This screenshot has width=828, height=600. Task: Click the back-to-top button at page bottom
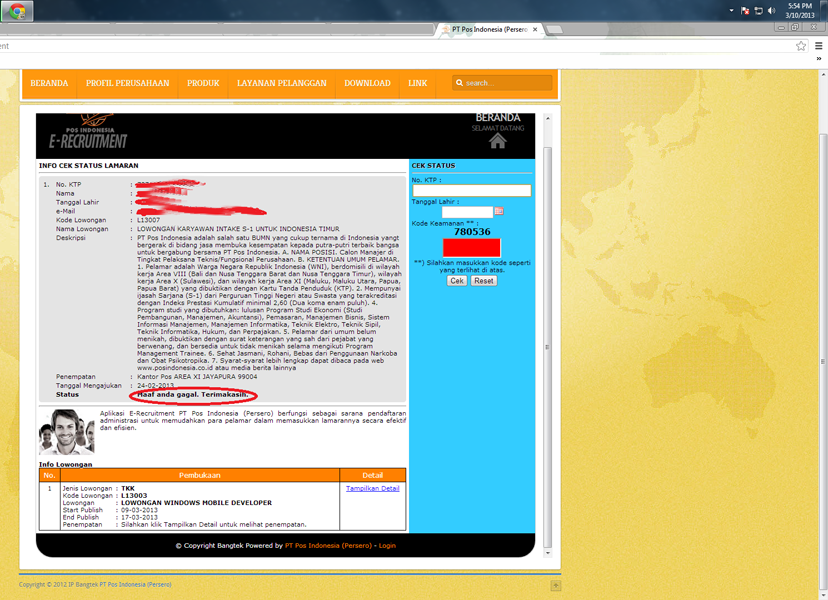(x=555, y=585)
